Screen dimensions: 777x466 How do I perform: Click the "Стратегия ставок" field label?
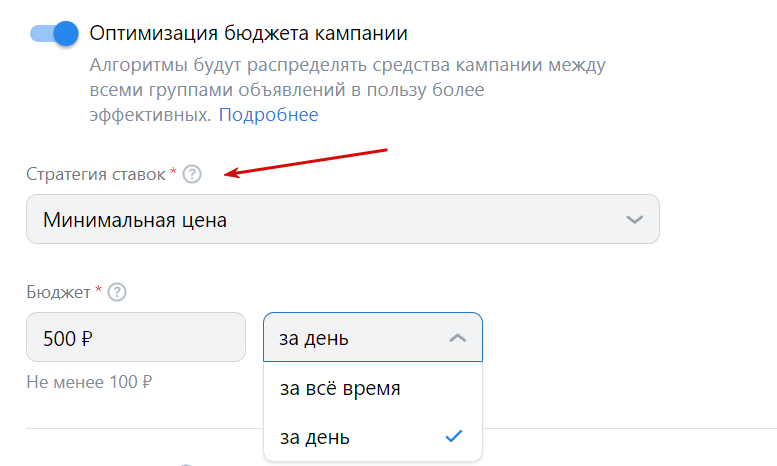click(x=96, y=175)
